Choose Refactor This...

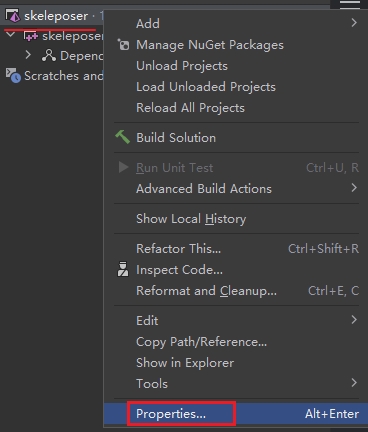[236, 249]
